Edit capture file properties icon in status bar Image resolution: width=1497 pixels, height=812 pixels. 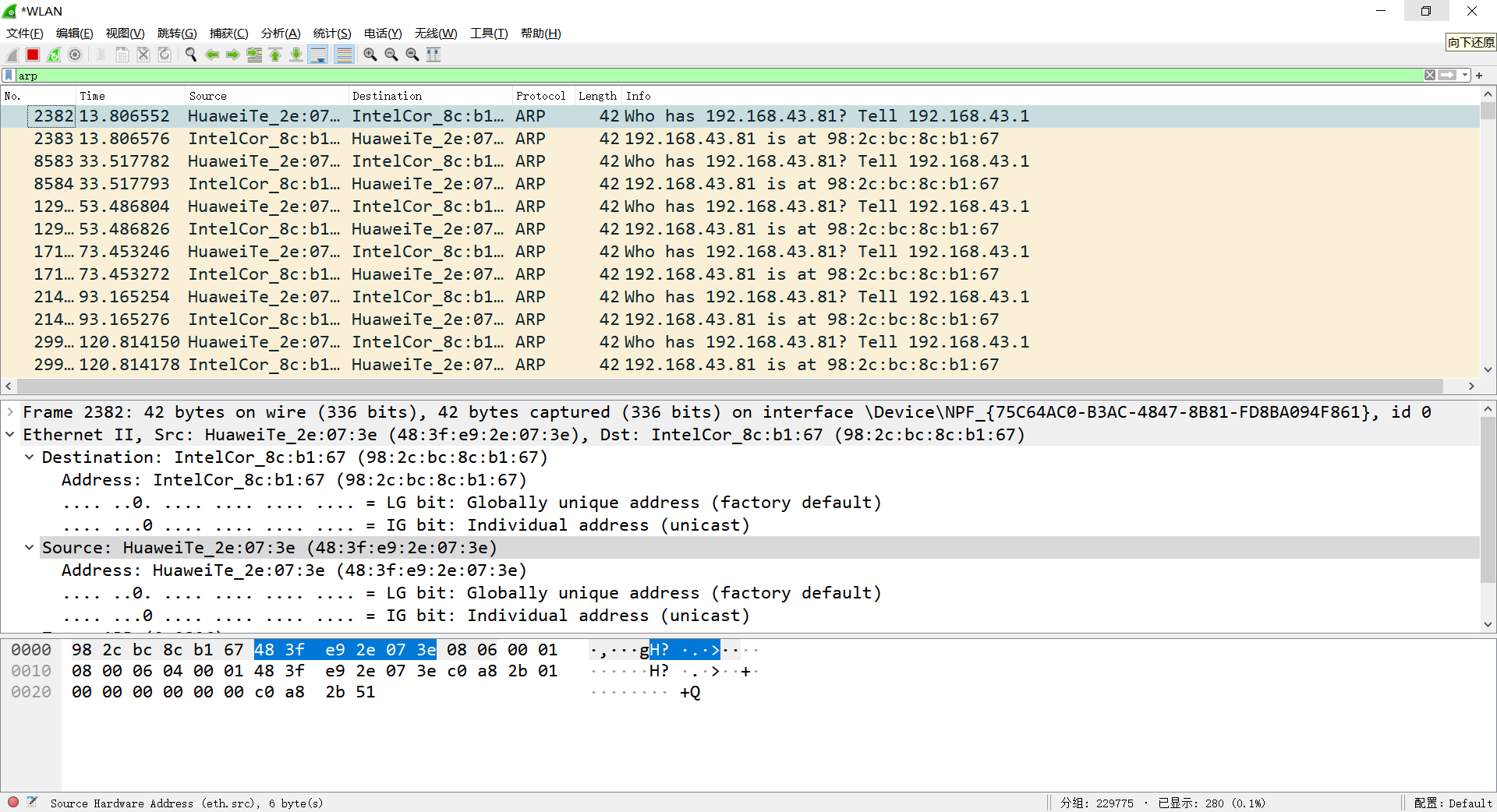(x=32, y=802)
